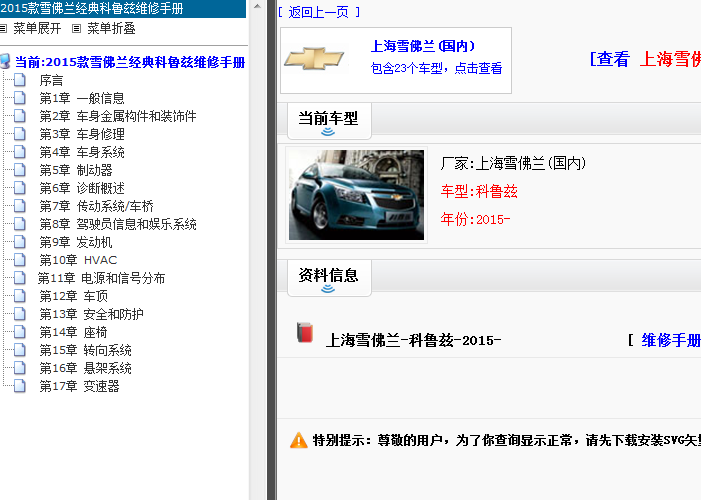Open 第11章 电源和信号分布

pyautogui.click(x=101, y=278)
